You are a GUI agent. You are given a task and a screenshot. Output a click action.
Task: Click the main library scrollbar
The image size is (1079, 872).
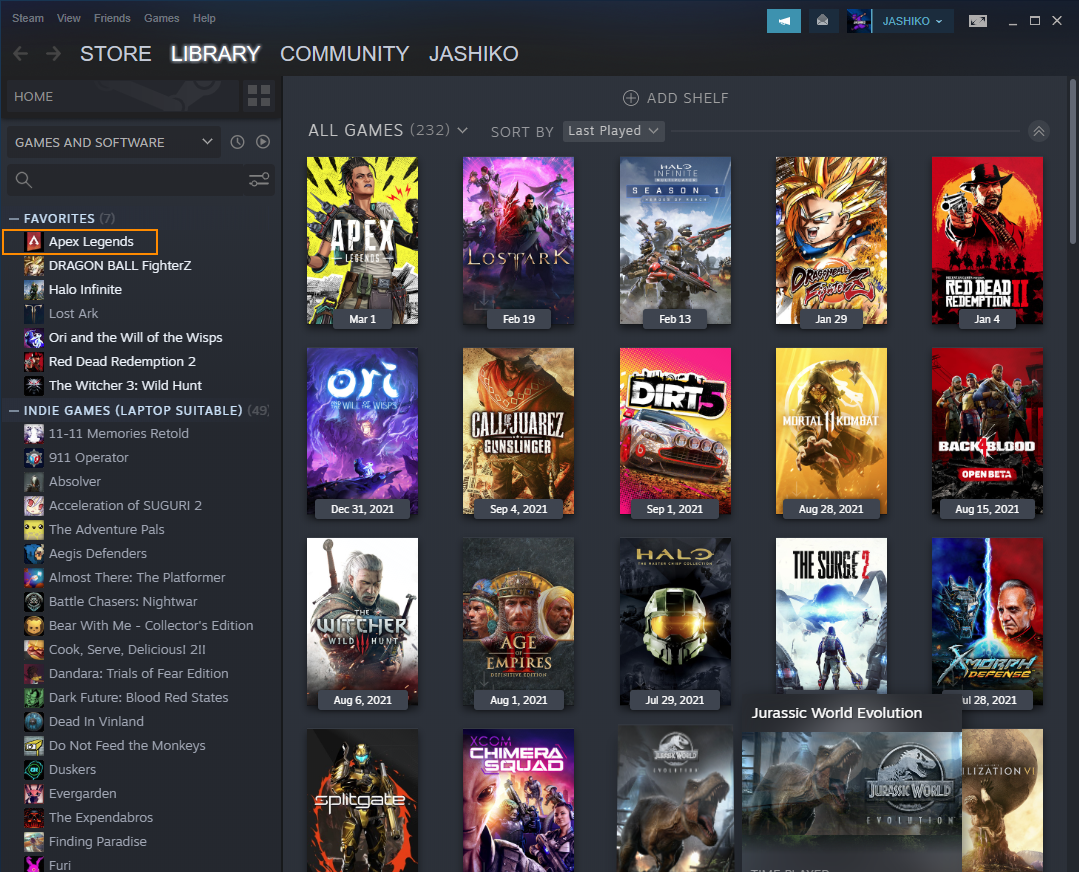[1073, 162]
